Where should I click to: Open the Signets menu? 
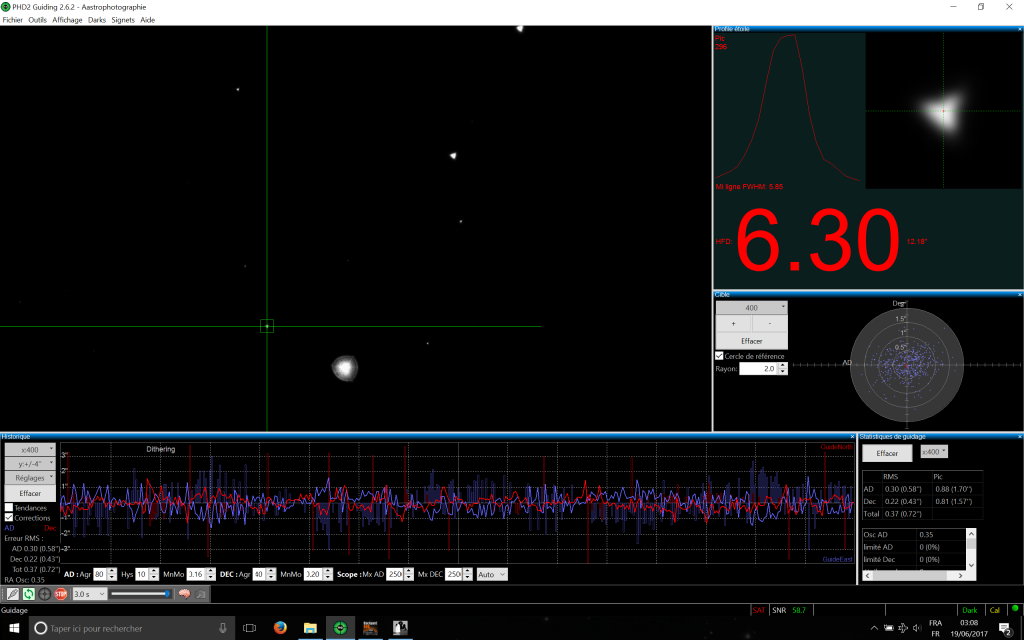123,20
